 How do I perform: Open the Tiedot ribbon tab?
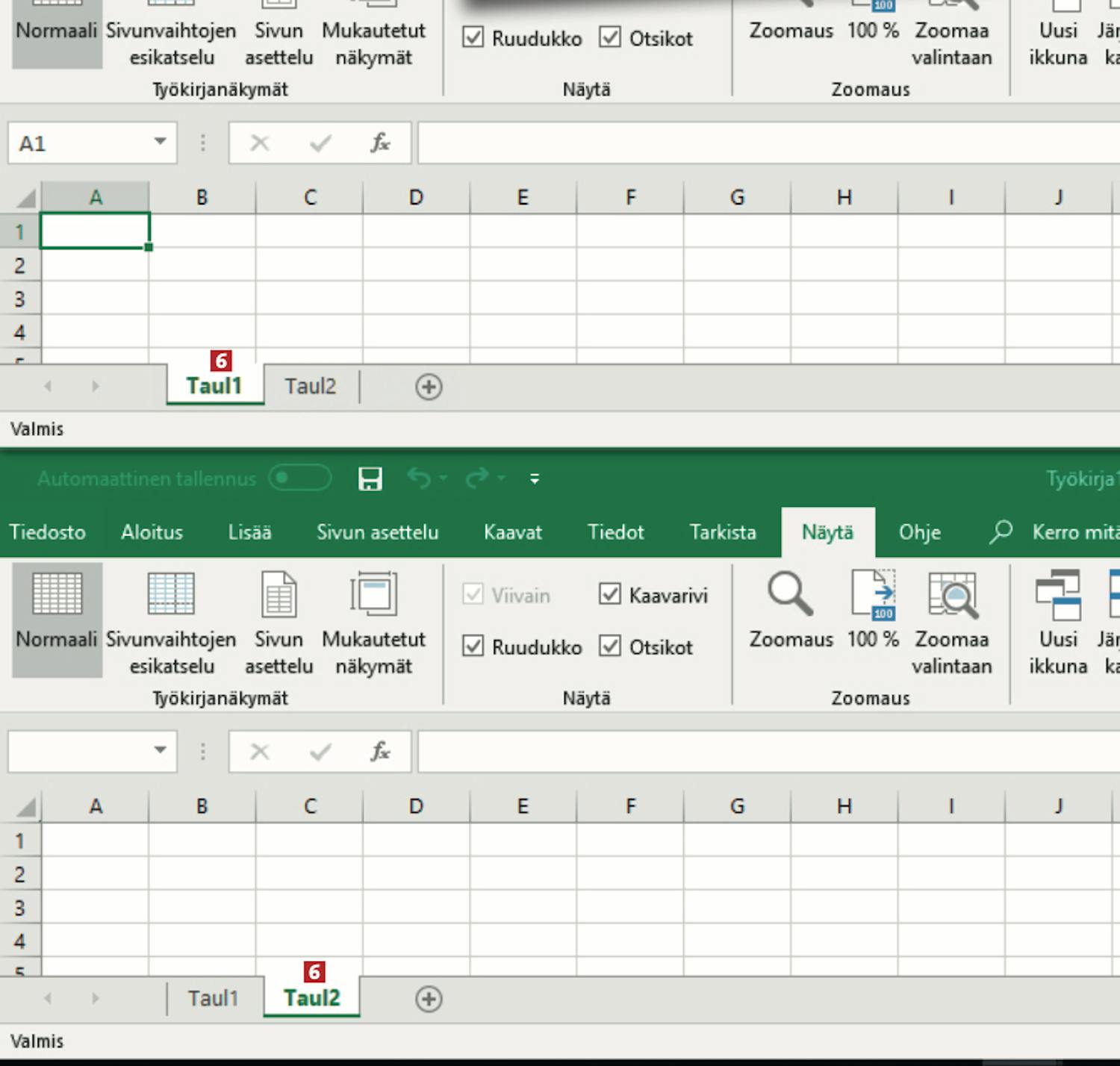(615, 532)
